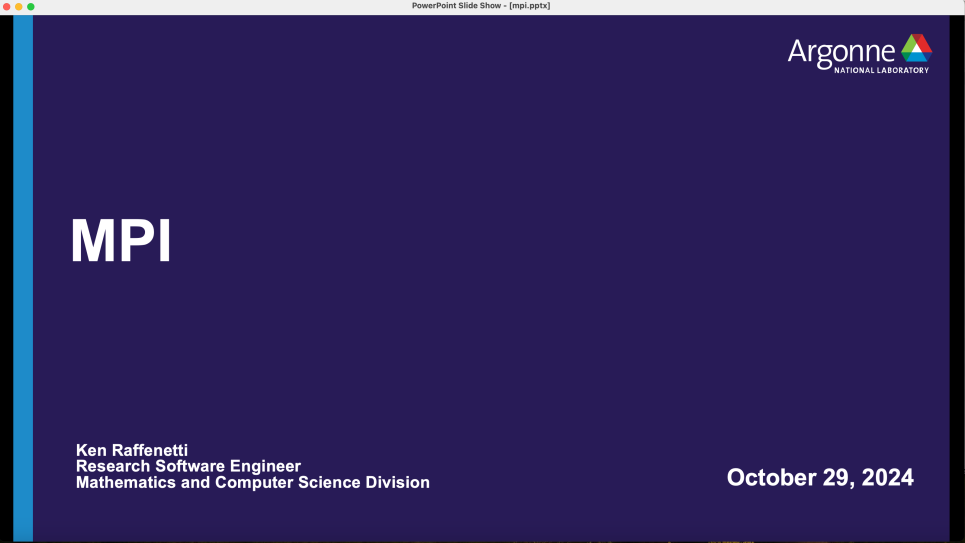Click the window title PowerPoint Slide Show - [mpi.pptx]
This screenshot has width=965, height=543.
click(481, 6)
